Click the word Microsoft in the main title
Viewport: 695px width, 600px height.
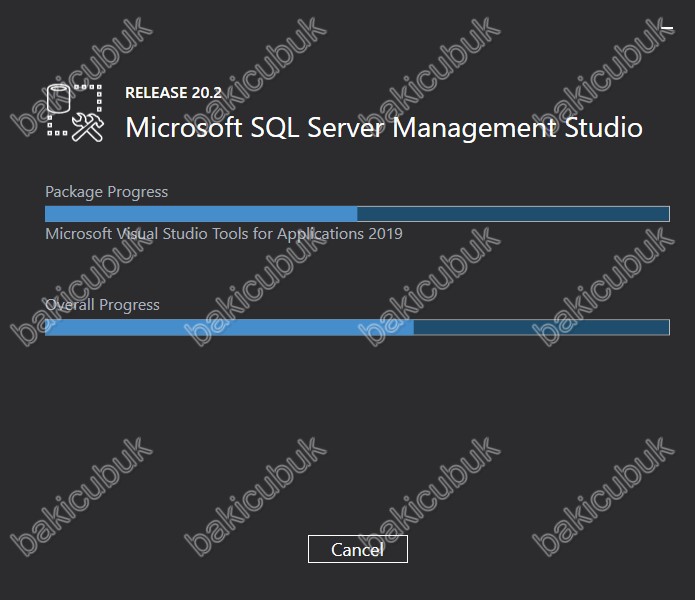click(x=184, y=128)
